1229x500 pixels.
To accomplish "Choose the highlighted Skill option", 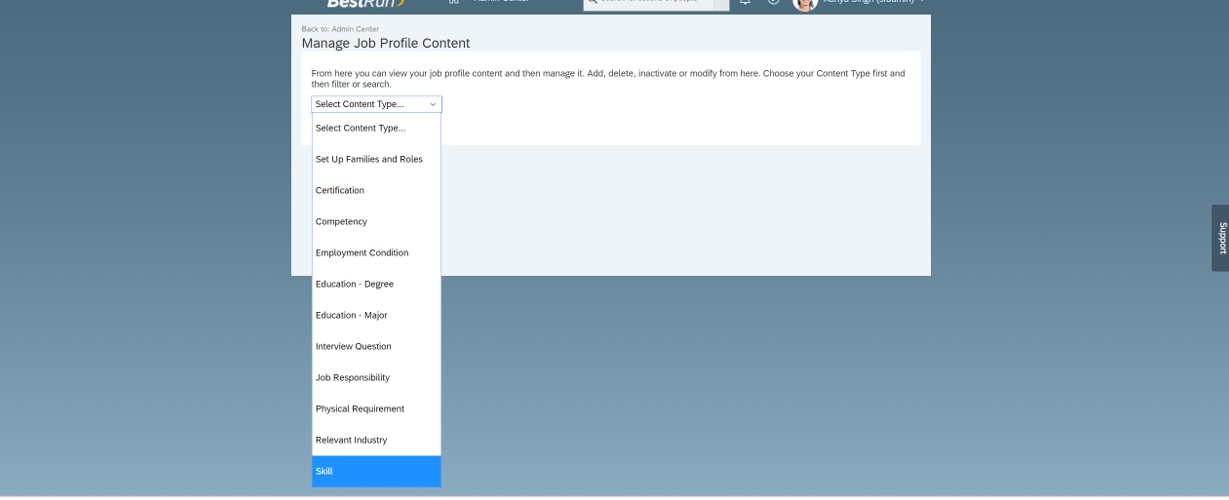I will click(376, 471).
